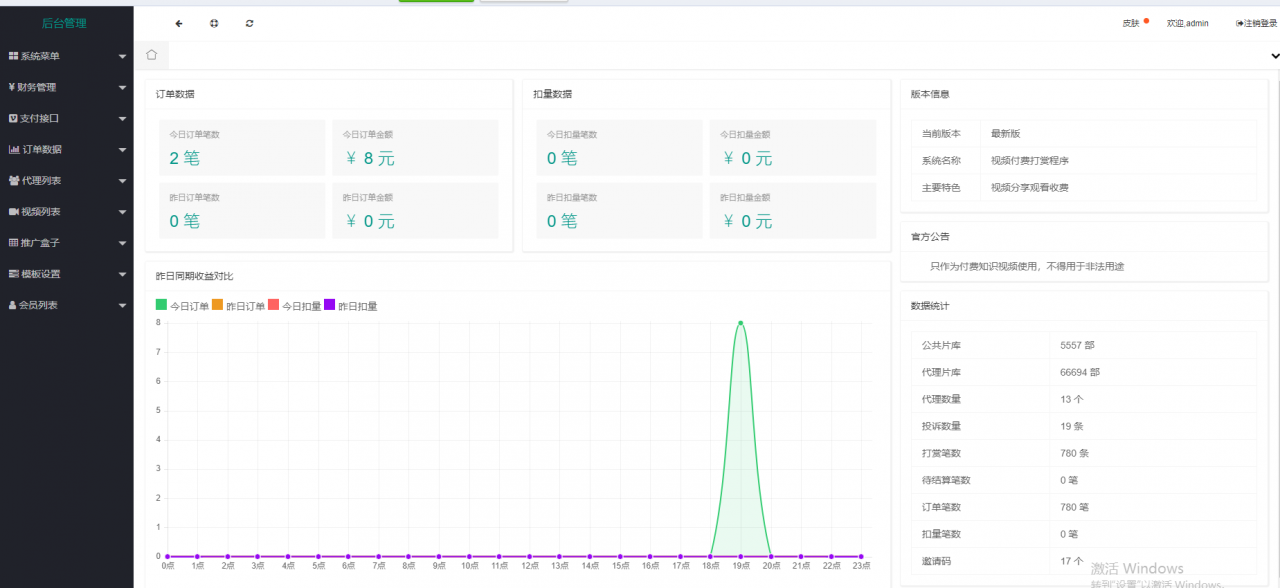Click the 投诉数量 value 19 条
The image size is (1280, 588).
[x=1072, y=426]
